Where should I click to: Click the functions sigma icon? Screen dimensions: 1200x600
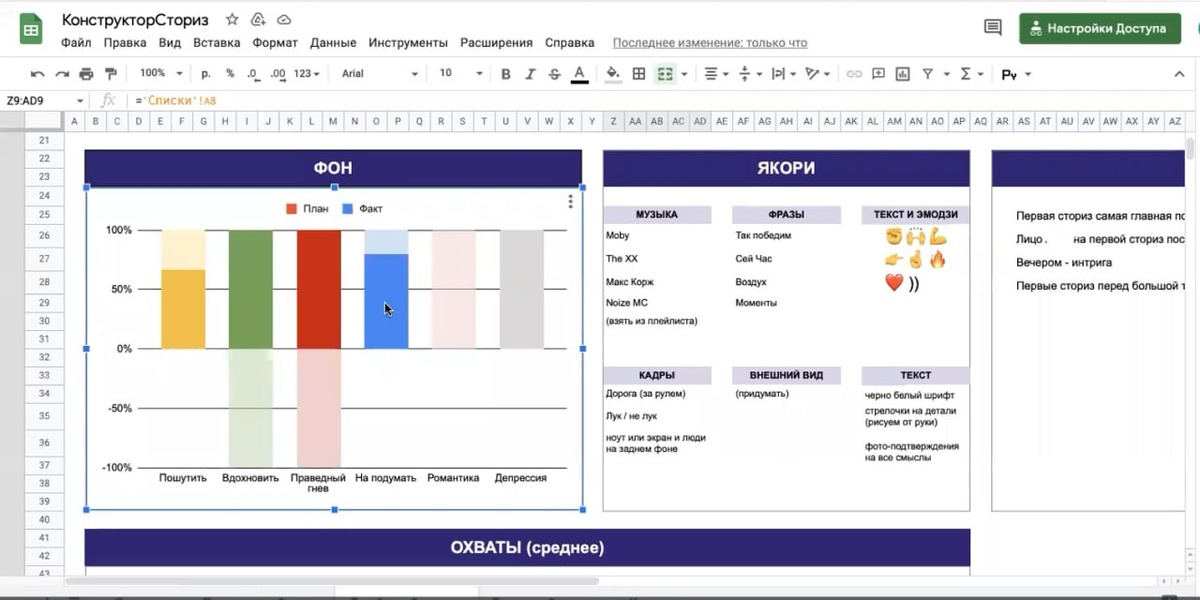point(965,74)
